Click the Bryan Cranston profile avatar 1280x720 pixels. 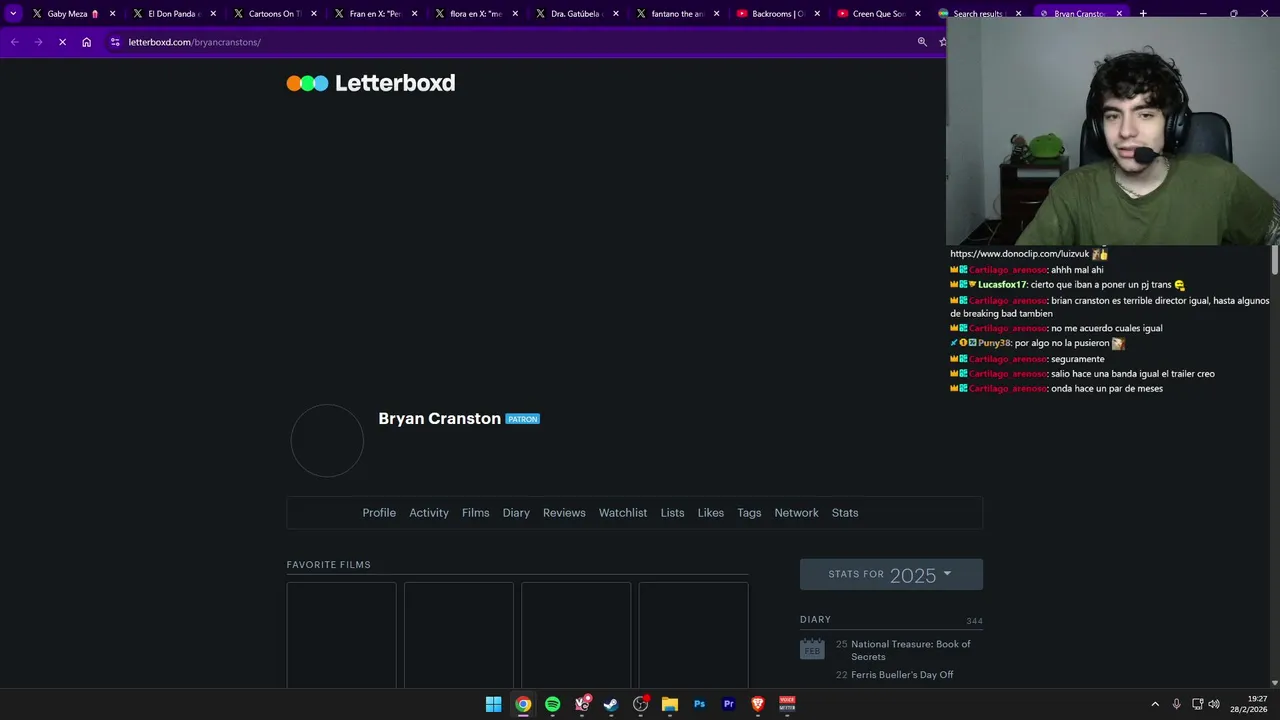[327, 441]
